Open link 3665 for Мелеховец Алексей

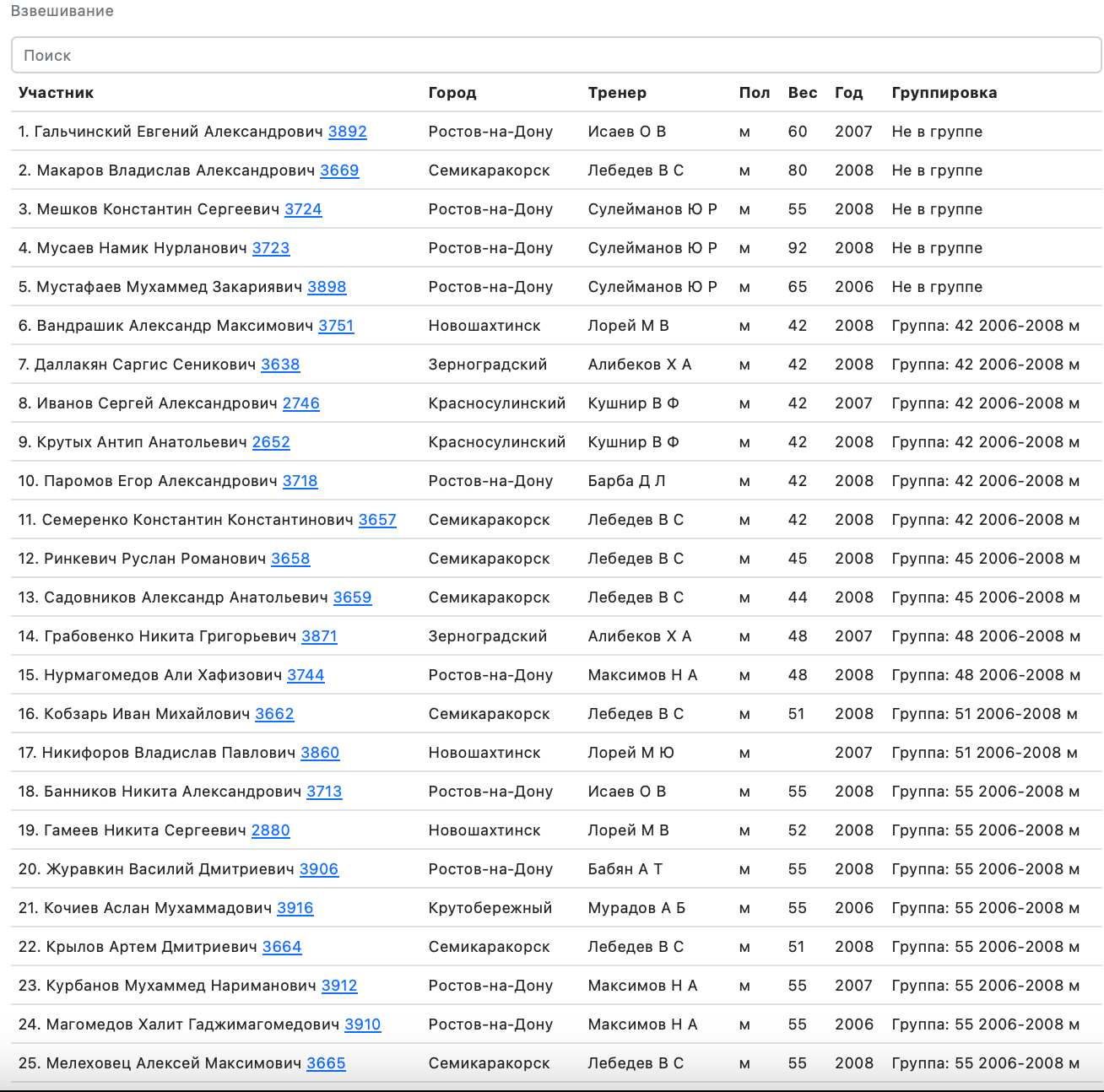pyautogui.click(x=326, y=1063)
